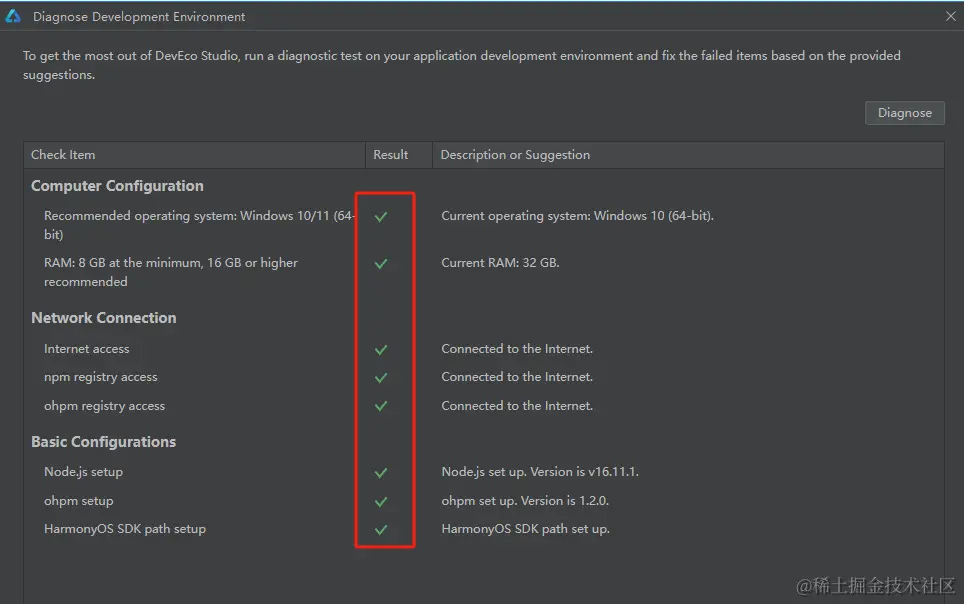Click the Node.js setup check mark

pos(381,472)
